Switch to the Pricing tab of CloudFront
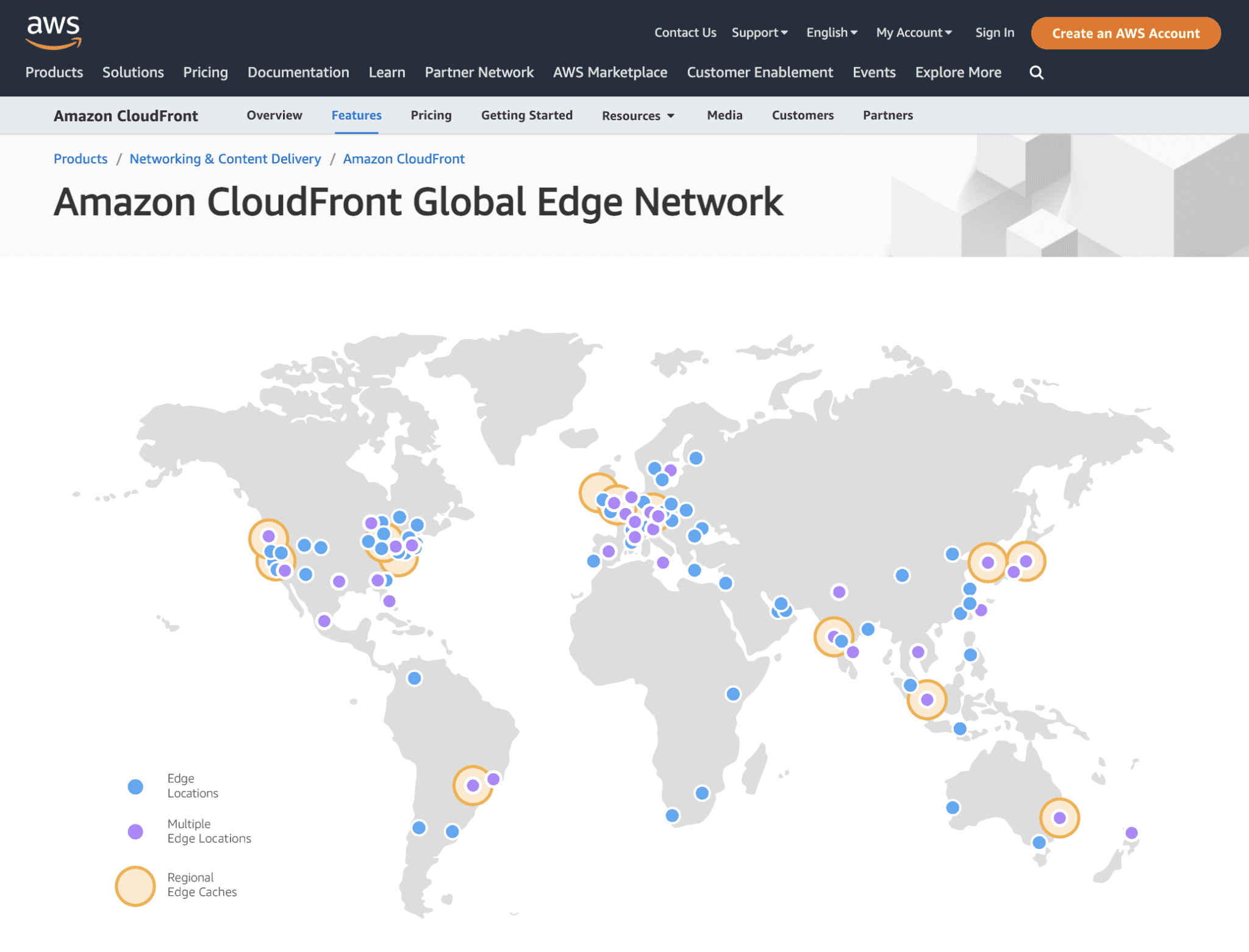 click(431, 115)
